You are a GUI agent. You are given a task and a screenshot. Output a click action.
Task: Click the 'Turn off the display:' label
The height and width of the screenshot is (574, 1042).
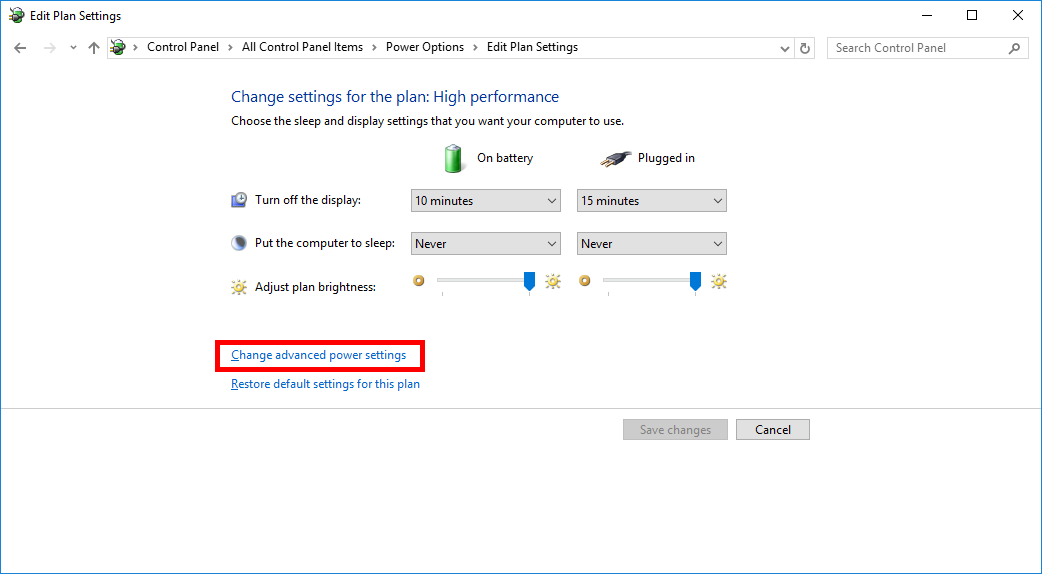(x=308, y=200)
